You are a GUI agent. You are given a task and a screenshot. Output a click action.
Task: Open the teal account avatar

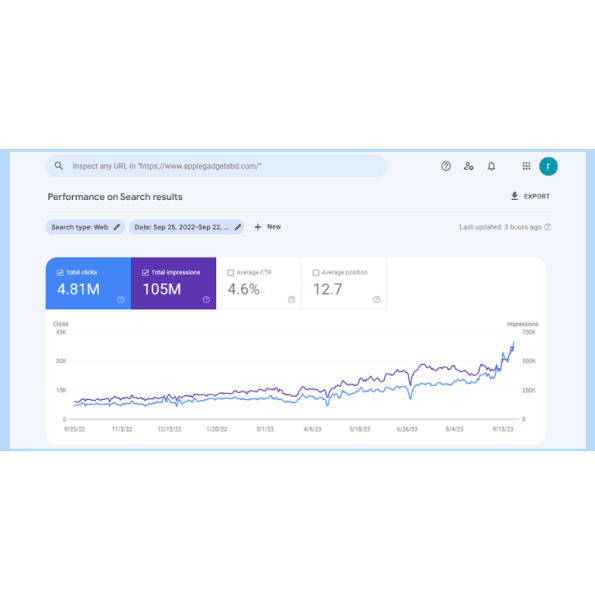pos(548,166)
